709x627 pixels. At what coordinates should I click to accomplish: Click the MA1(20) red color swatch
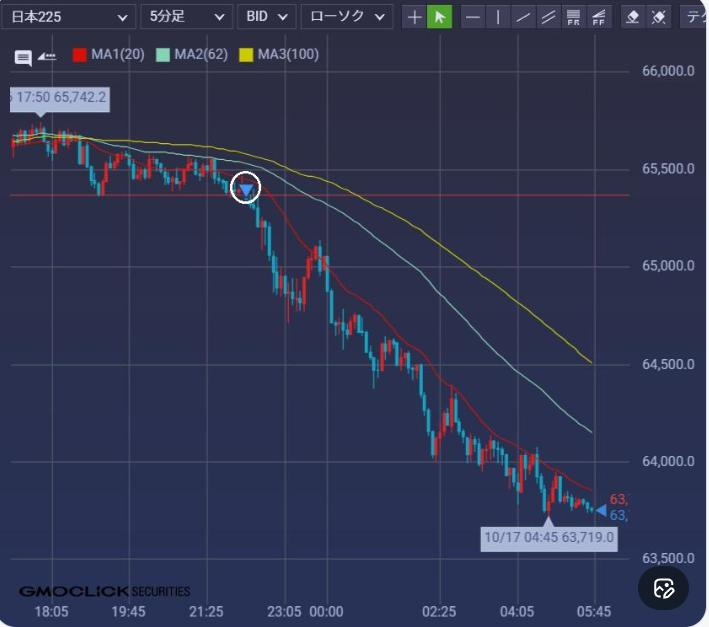click(80, 55)
